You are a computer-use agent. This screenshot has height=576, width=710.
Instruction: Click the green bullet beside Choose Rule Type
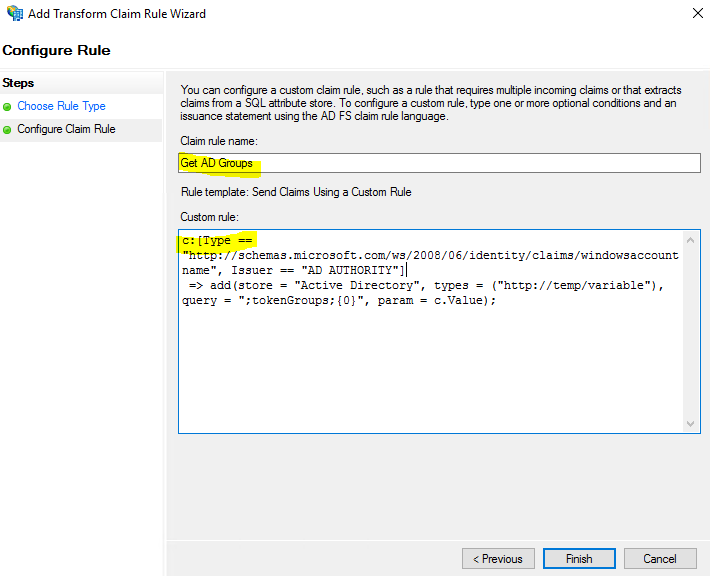8,106
